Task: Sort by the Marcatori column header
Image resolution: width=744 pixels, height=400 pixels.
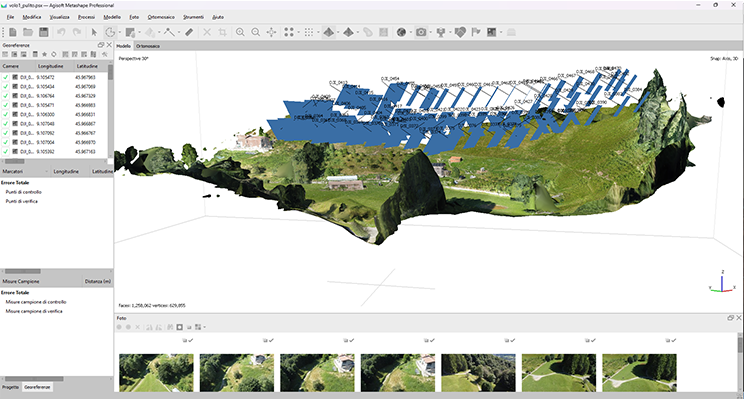Action: (25, 171)
